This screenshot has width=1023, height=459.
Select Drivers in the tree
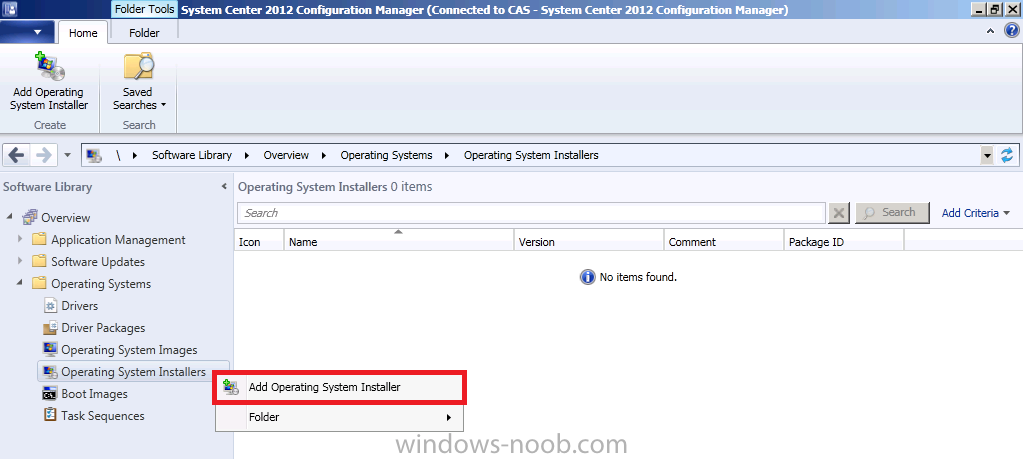(x=80, y=306)
